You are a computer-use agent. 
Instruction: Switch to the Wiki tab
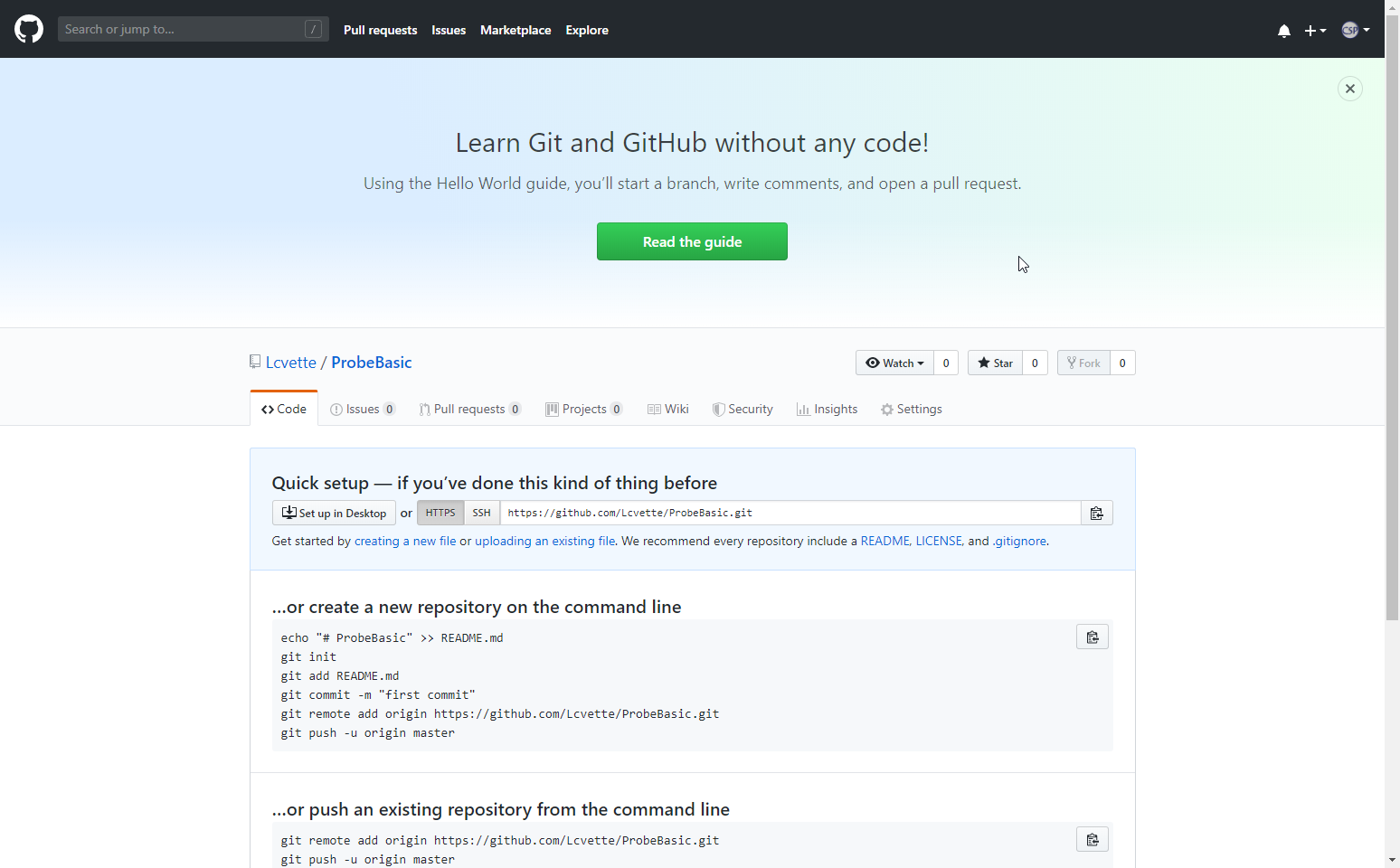point(668,409)
